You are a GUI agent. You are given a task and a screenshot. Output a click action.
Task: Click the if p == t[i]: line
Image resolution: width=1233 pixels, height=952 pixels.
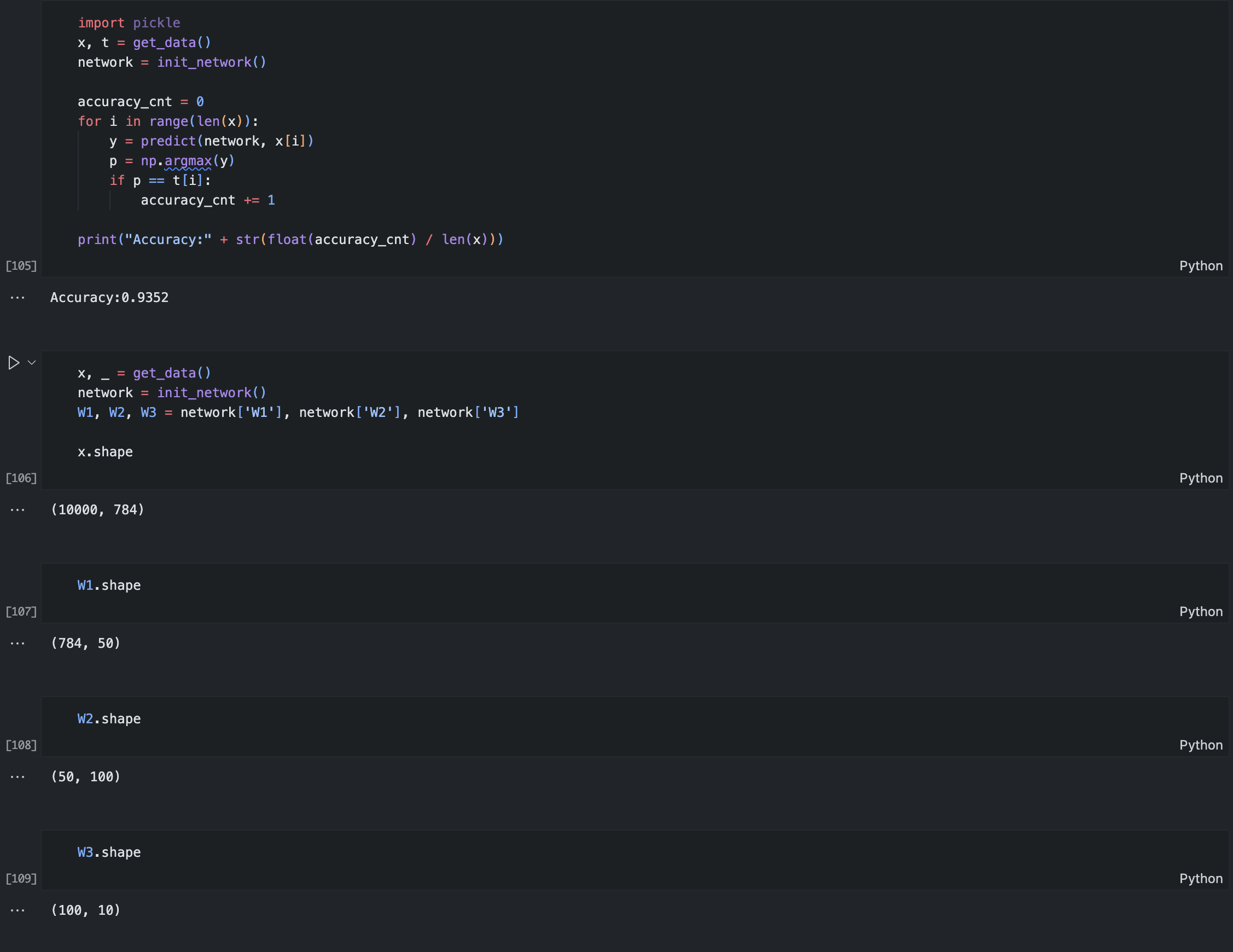(x=160, y=181)
